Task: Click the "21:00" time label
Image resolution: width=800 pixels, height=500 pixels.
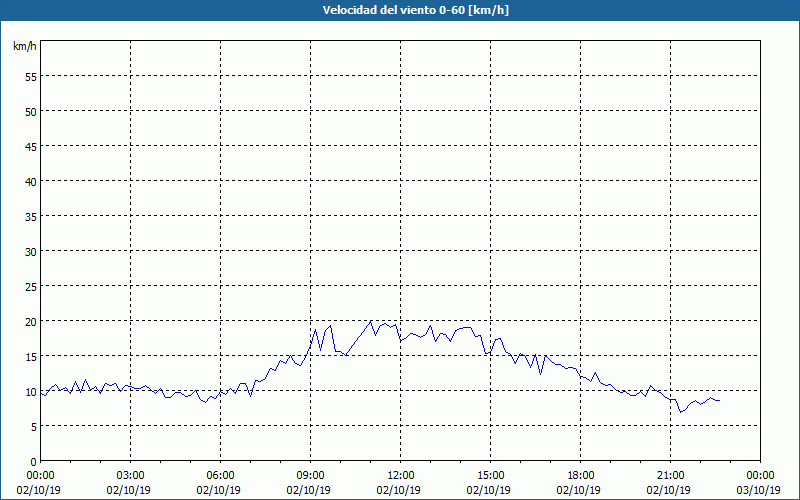Action: pos(670,476)
